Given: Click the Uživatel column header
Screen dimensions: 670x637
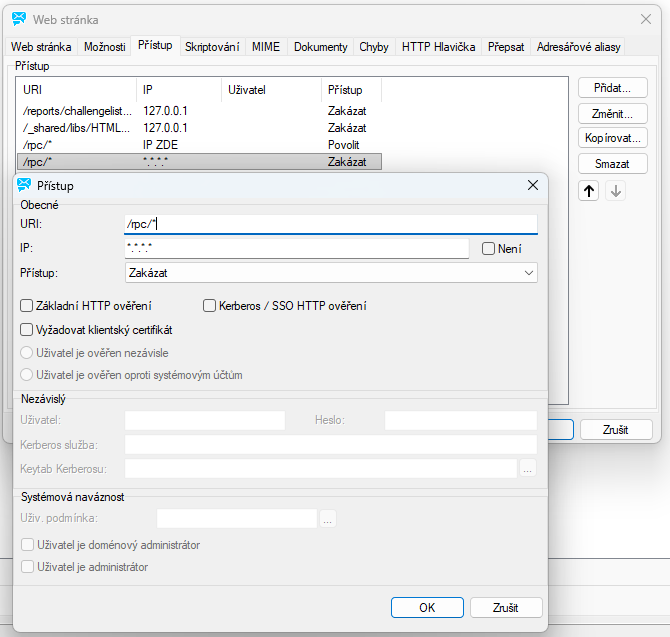Looking at the screenshot, I should point(271,90).
